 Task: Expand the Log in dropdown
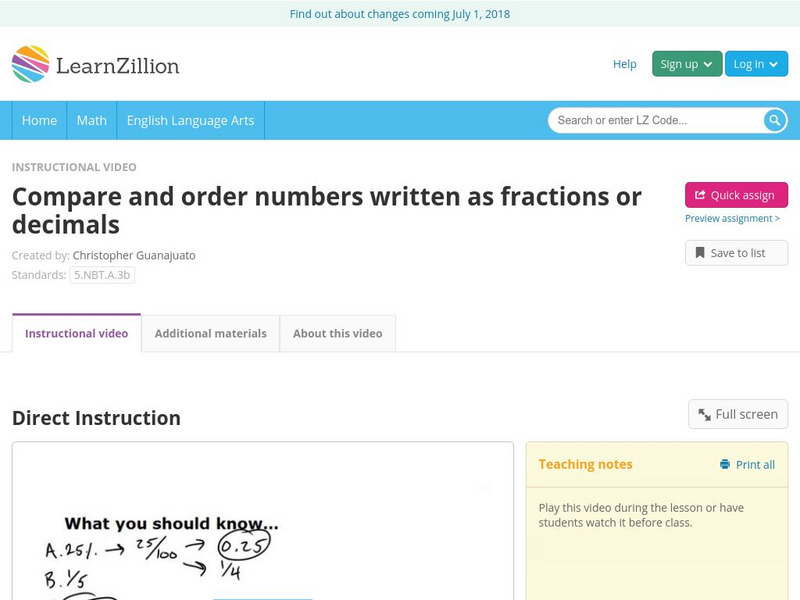click(x=755, y=64)
